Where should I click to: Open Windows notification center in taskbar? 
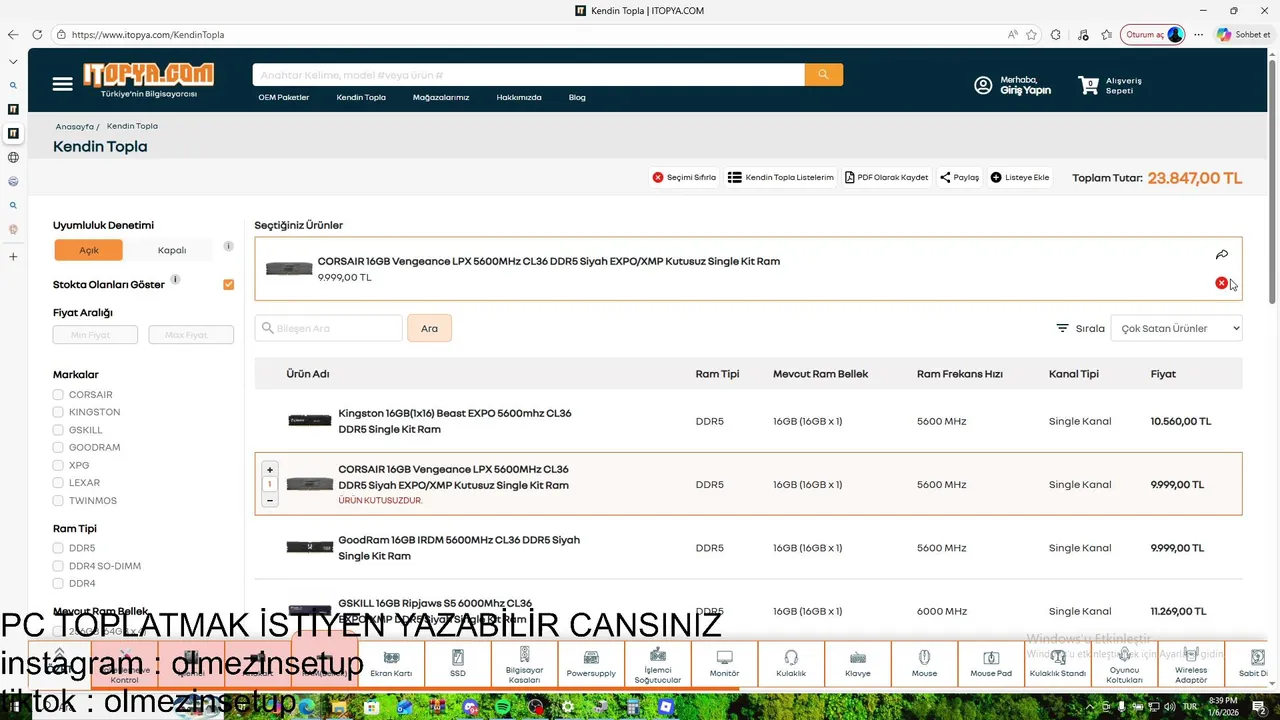(1260, 706)
